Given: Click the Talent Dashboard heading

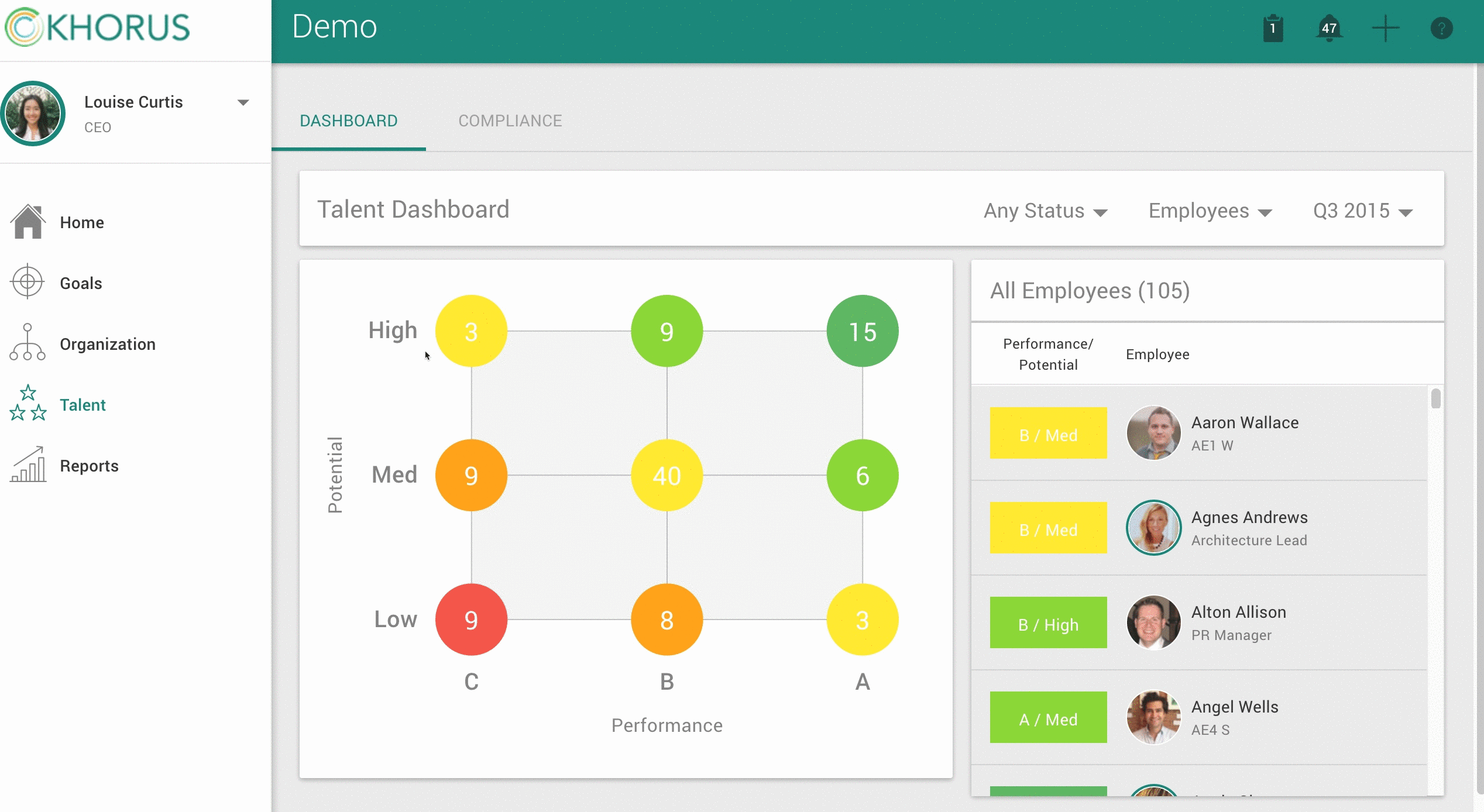Looking at the screenshot, I should pos(413,209).
